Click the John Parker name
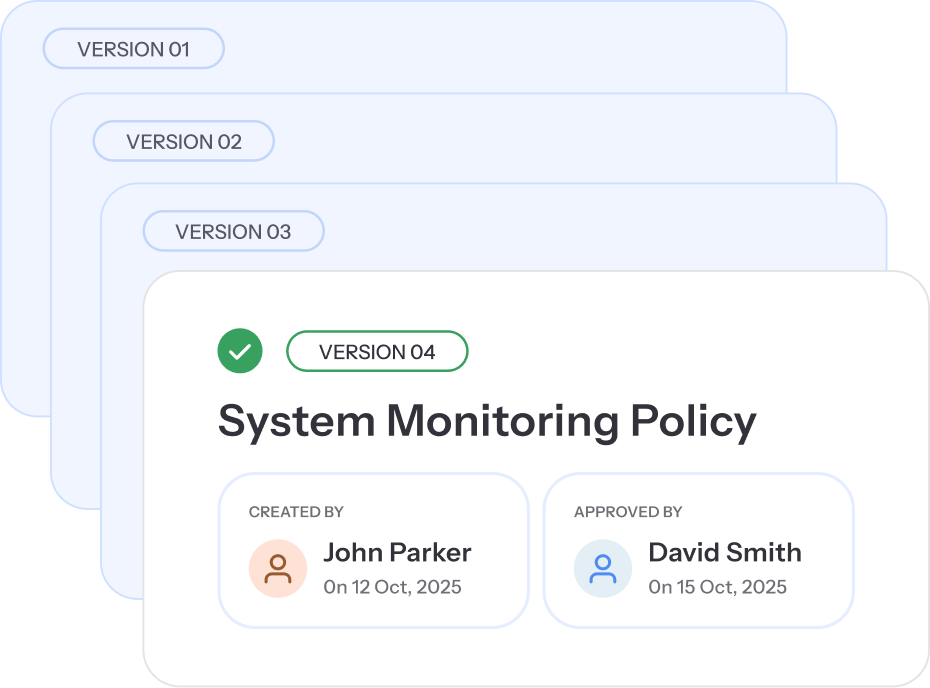930x688 pixels. pos(397,552)
